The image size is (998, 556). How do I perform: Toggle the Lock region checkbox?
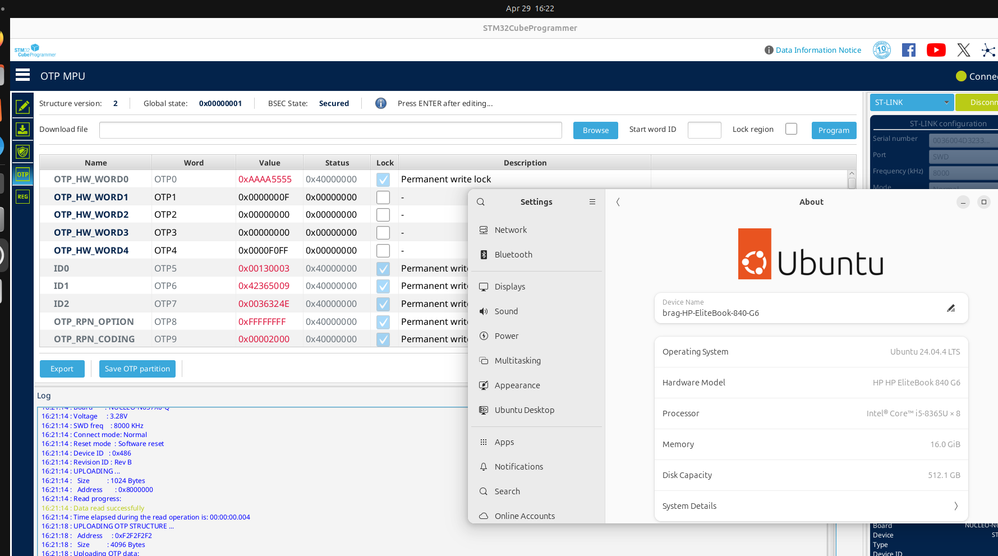(791, 129)
